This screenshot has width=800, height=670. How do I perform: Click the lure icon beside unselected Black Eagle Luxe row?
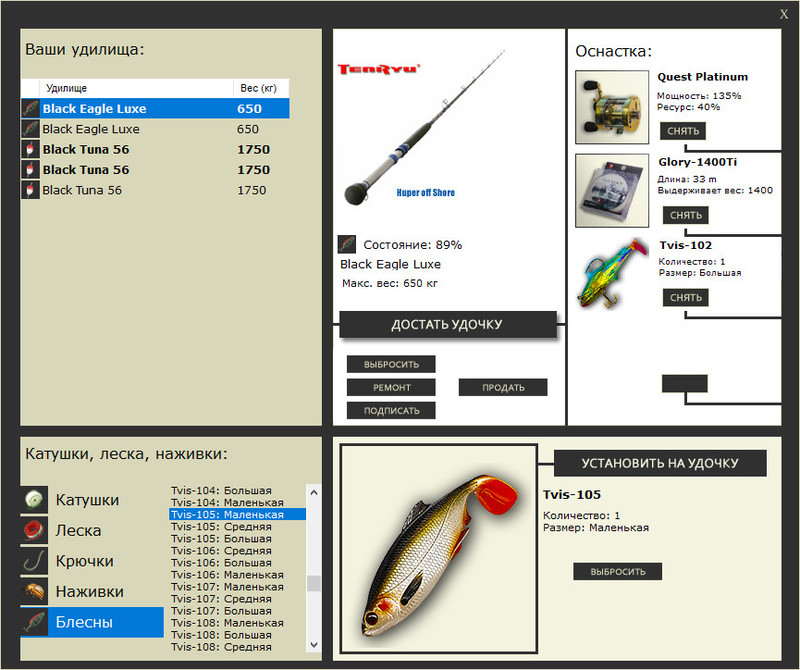coord(30,129)
